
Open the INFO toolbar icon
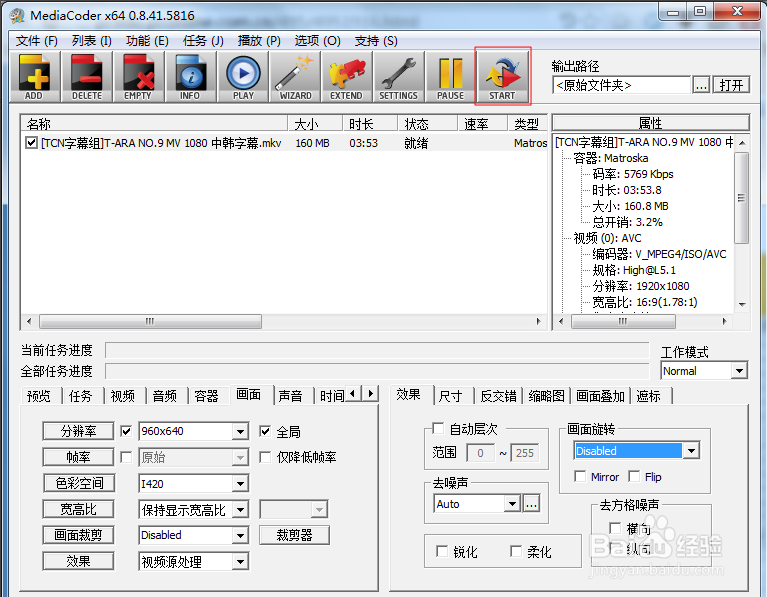pos(190,76)
